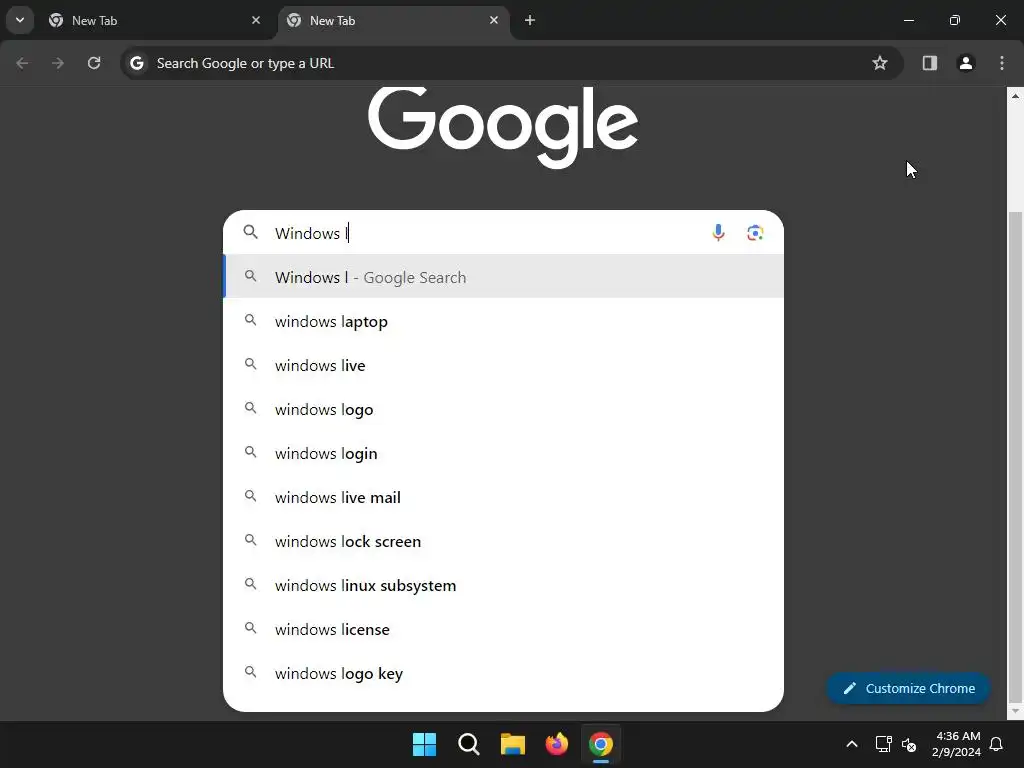Viewport: 1024px width, 768px height.
Task: Close the second New Tab
Action: coord(494,20)
